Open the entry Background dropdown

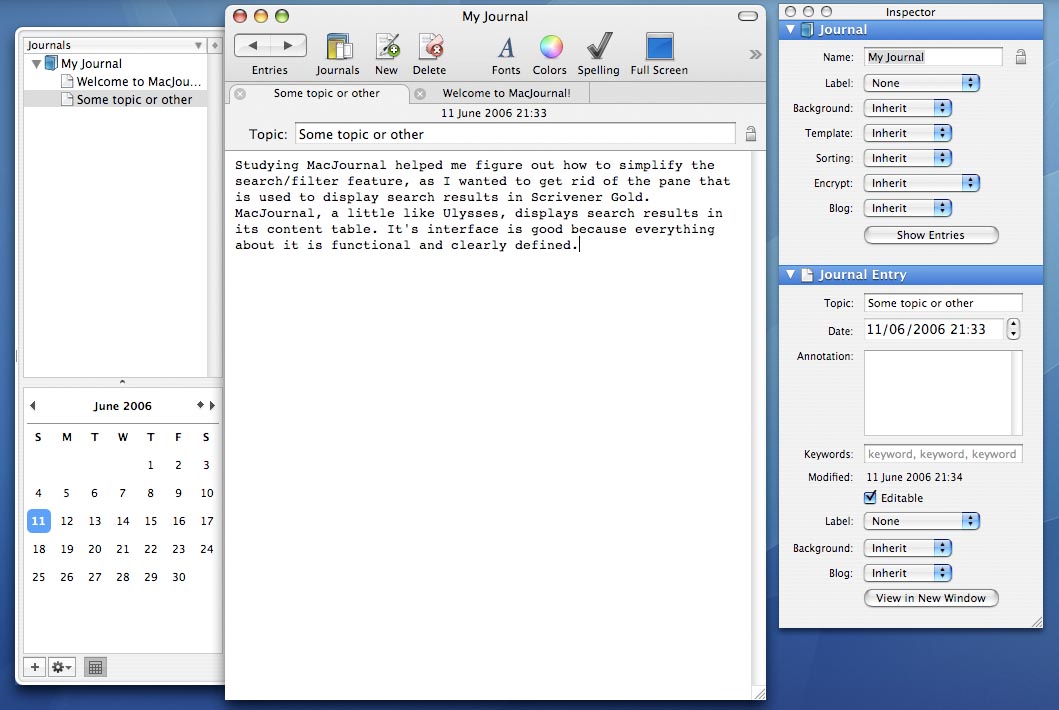coord(908,548)
